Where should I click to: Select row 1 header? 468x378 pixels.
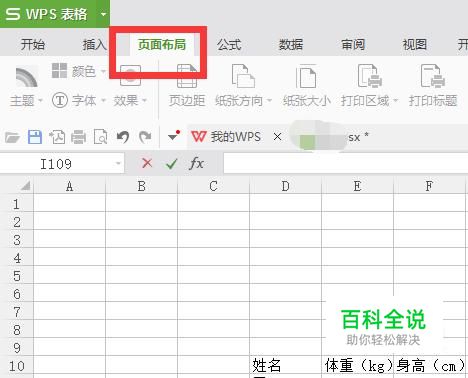click(x=17, y=204)
